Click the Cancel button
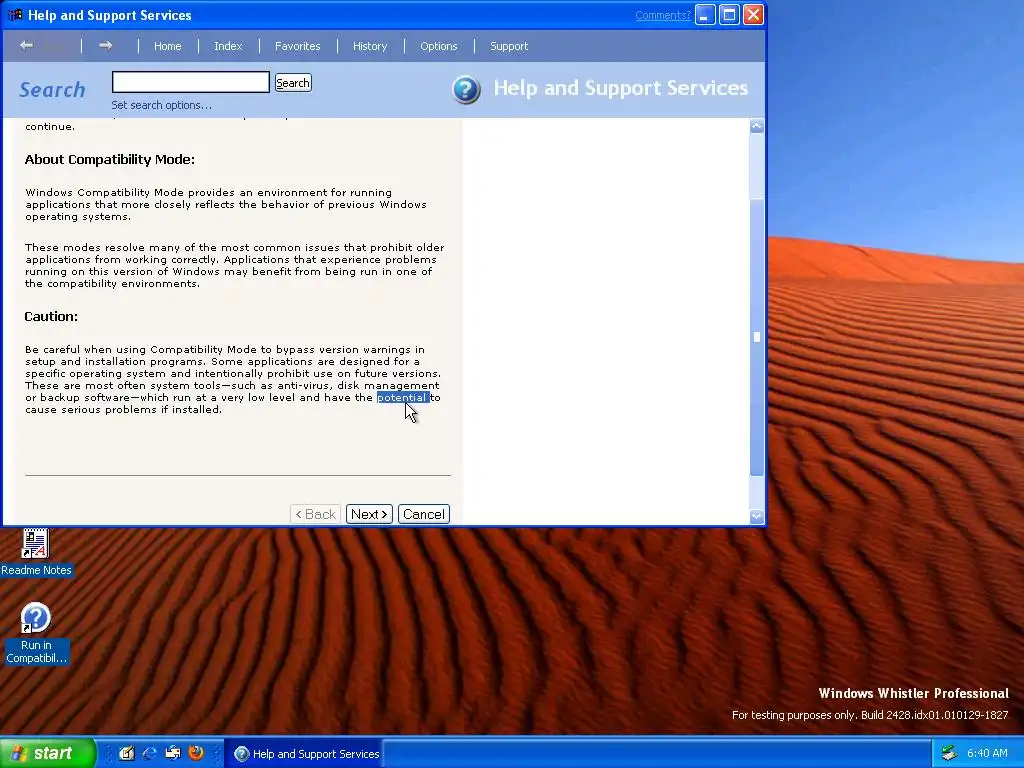The width and height of the screenshot is (1024, 768). (423, 514)
